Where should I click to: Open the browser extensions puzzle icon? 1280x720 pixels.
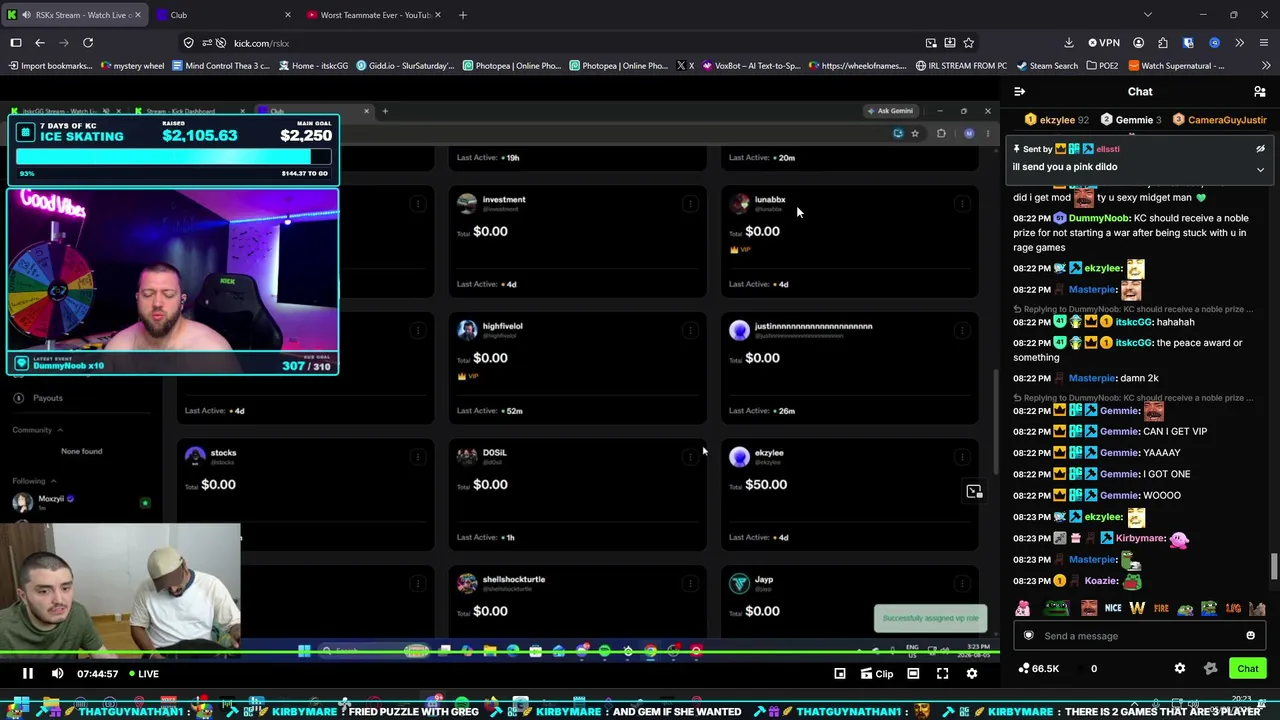point(1163,43)
